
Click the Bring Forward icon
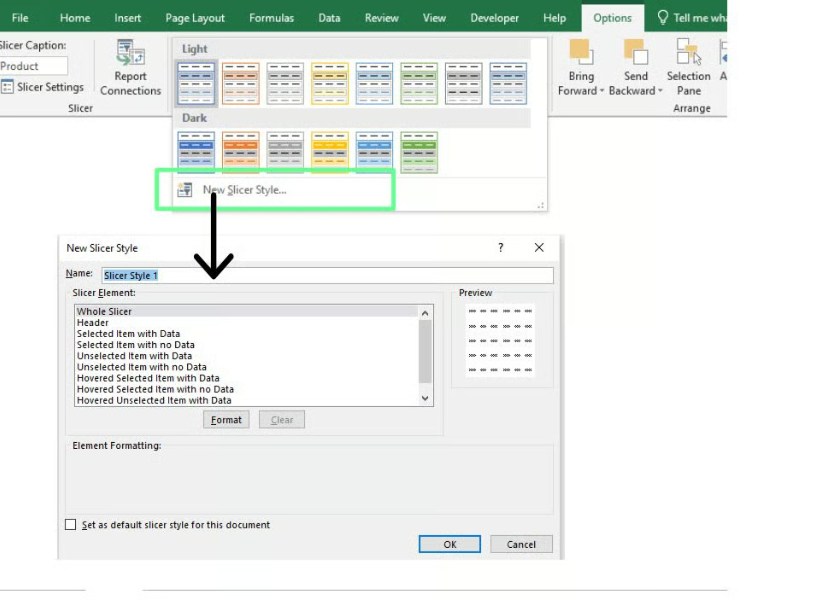tap(580, 50)
